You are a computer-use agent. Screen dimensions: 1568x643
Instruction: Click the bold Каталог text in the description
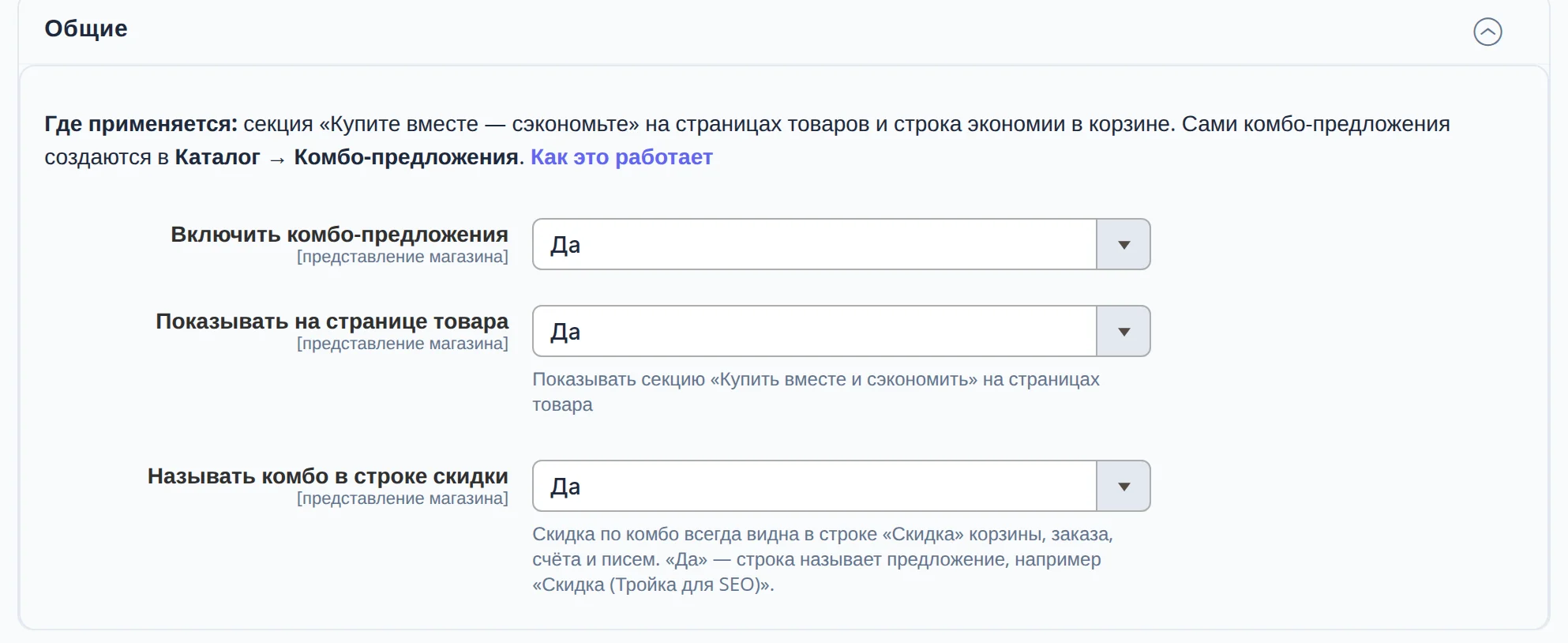tap(217, 157)
